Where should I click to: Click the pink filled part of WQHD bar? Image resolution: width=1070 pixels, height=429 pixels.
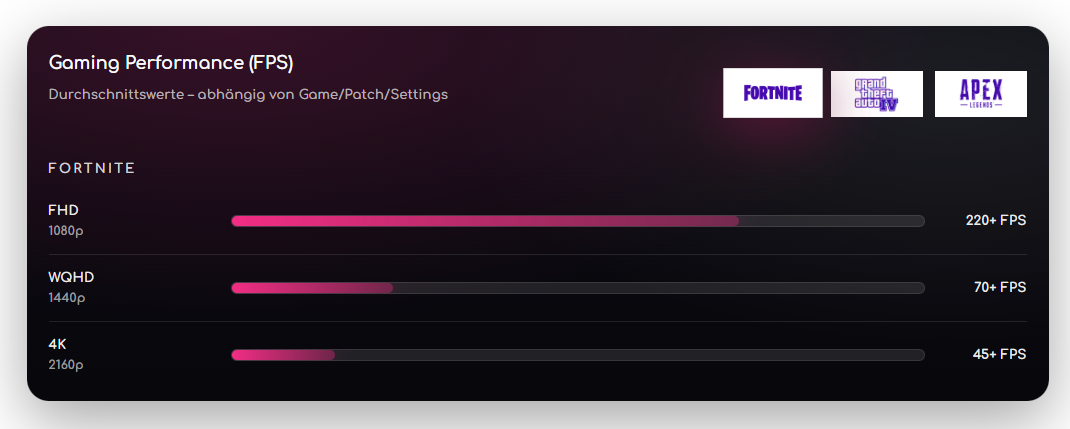click(x=310, y=288)
